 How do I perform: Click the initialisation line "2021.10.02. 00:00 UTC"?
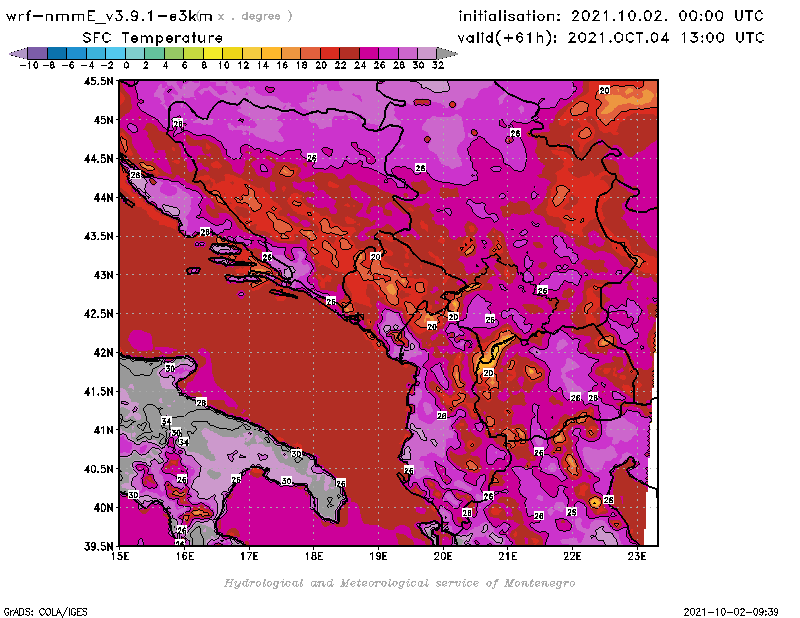pyautogui.click(x=667, y=16)
